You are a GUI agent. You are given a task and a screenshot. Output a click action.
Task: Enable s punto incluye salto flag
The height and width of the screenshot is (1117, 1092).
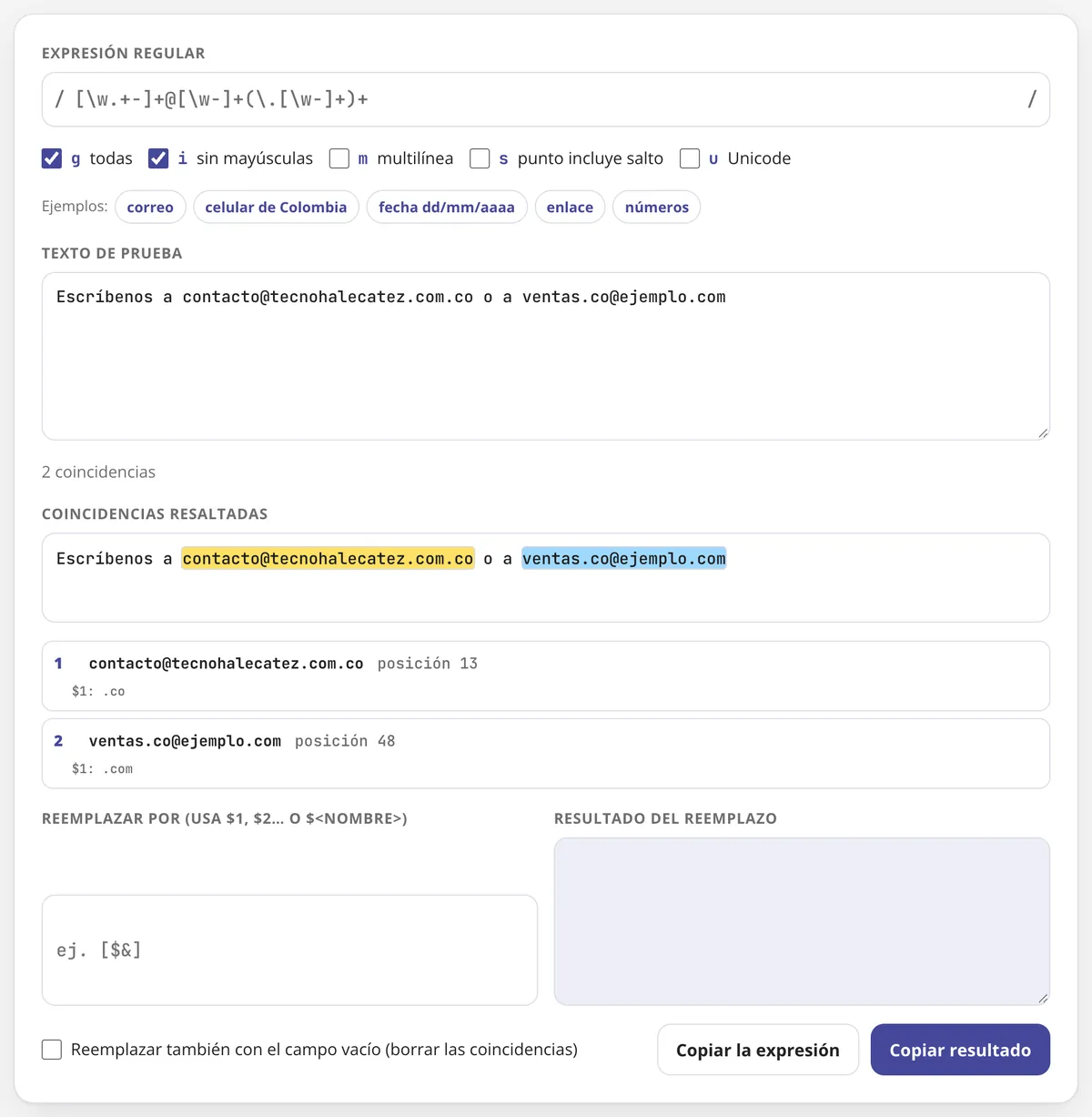[x=480, y=158]
